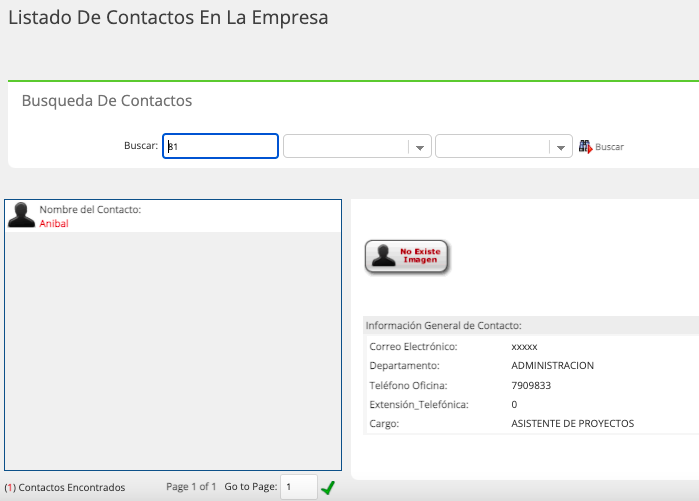Click the ADMINISTRACION department value

552,365
